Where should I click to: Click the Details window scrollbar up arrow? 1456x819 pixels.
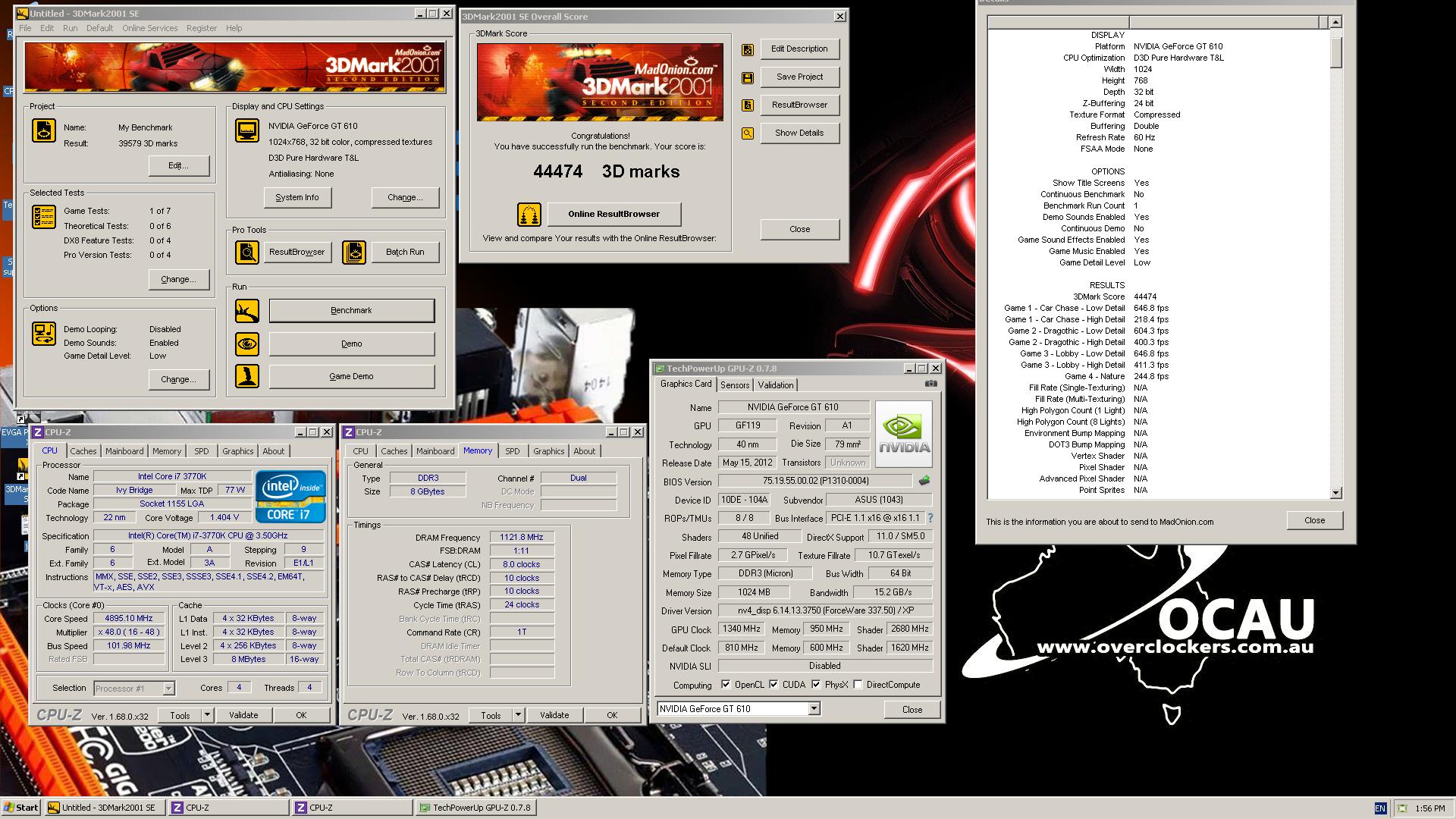point(1335,22)
